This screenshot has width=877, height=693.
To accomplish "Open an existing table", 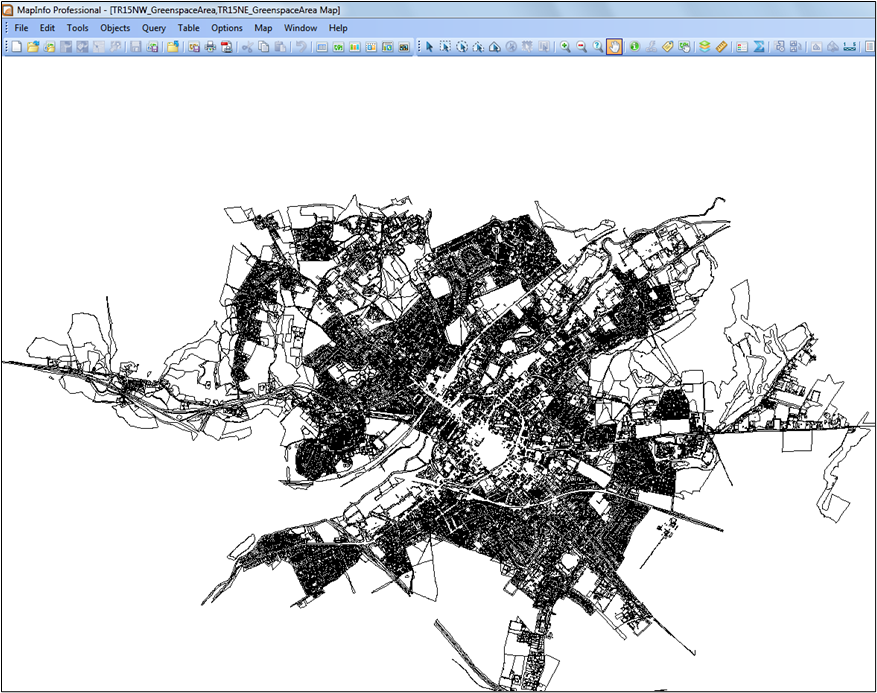I will pos(31,46).
